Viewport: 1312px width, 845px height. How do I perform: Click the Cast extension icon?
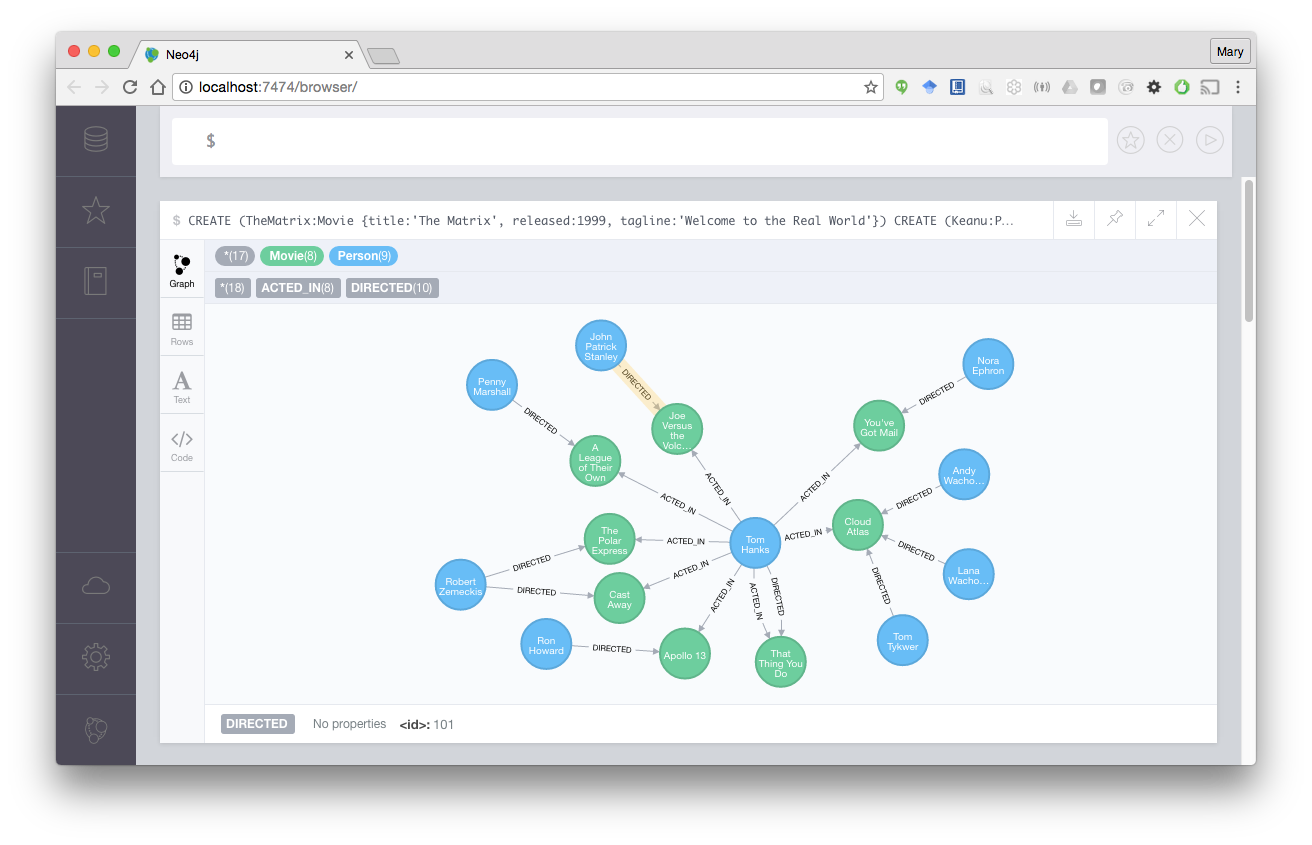[1210, 87]
